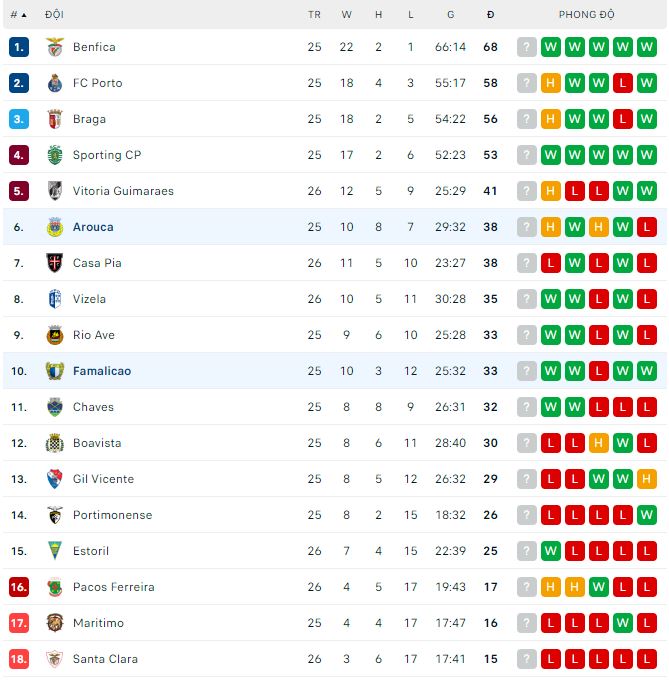Click Braga's grey question mark form badge

(527, 119)
